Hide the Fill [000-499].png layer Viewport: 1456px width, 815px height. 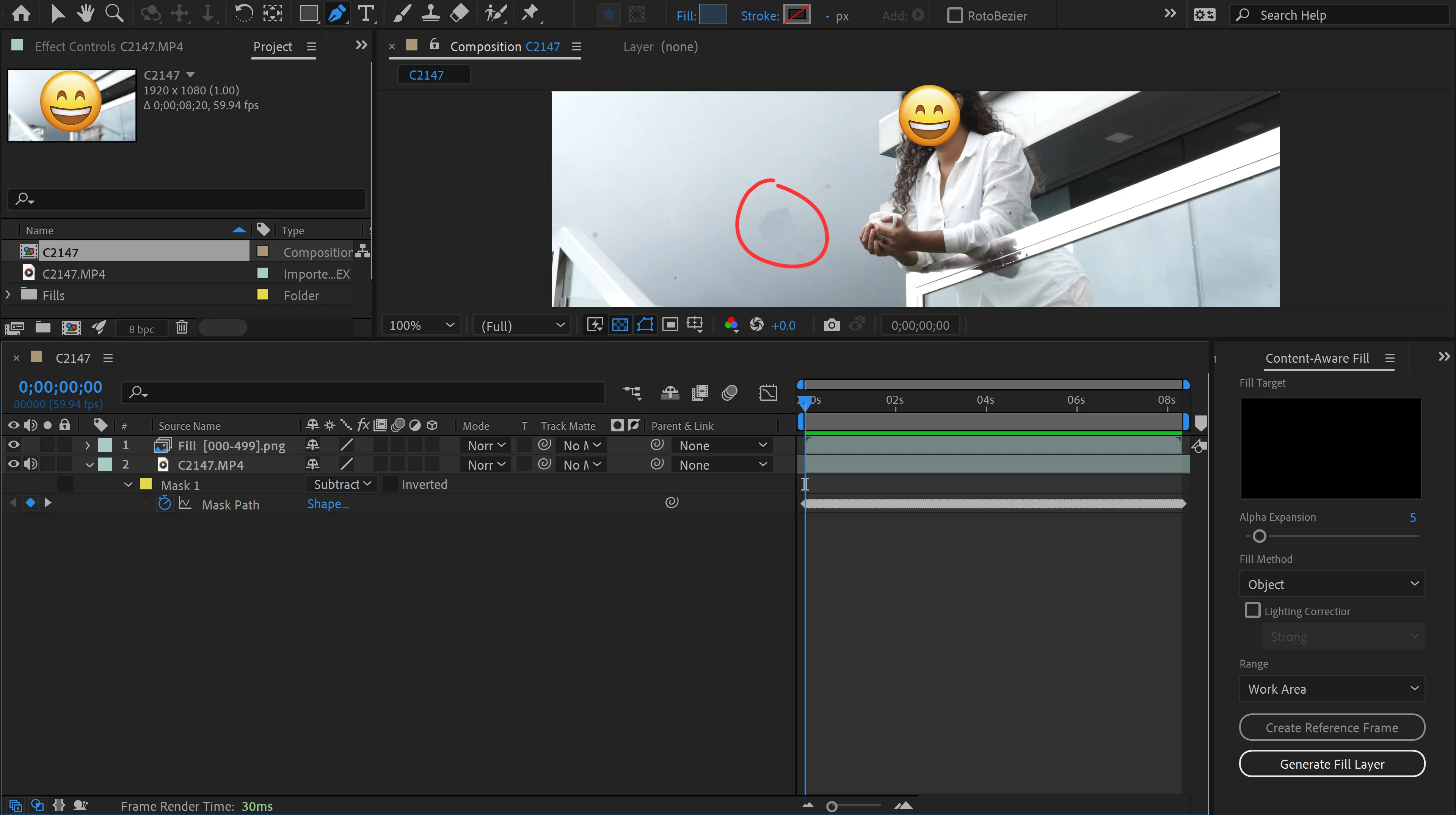click(x=14, y=445)
